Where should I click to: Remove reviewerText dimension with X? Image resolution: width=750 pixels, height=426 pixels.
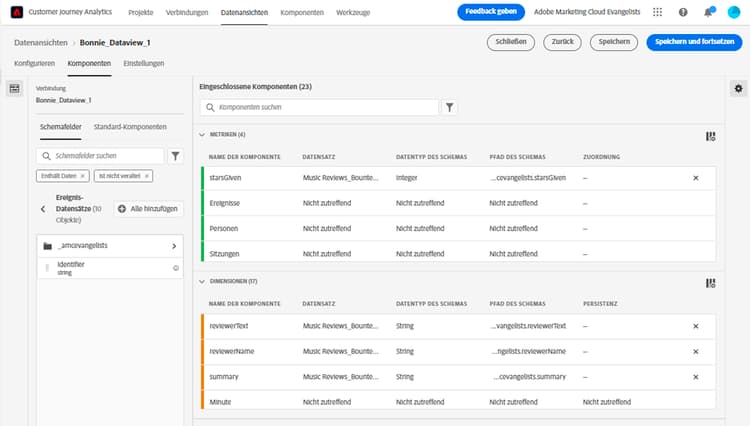point(696,326)
